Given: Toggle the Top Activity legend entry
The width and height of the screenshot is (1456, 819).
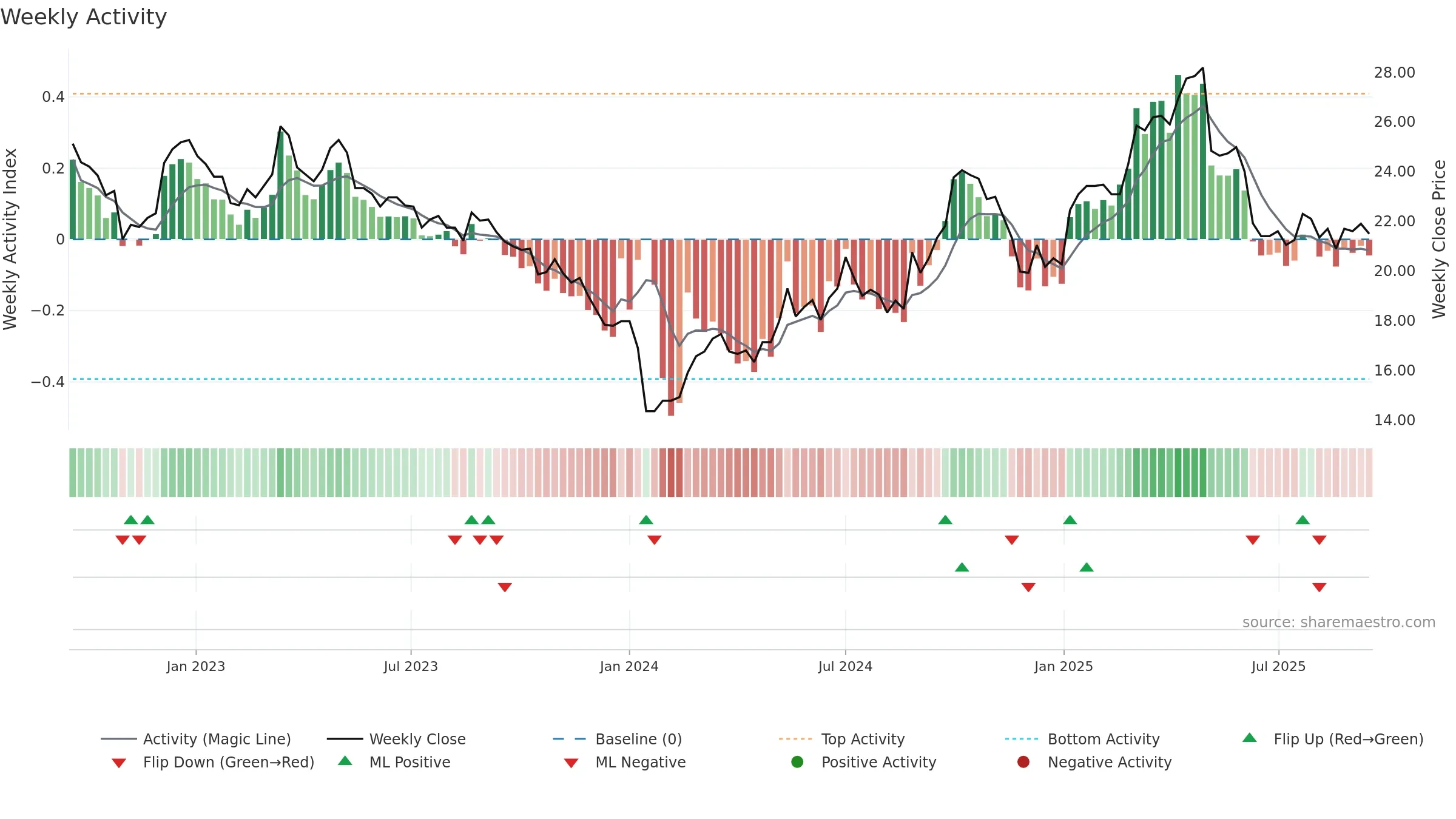Looking at the screenshot, I should point(841,739).
